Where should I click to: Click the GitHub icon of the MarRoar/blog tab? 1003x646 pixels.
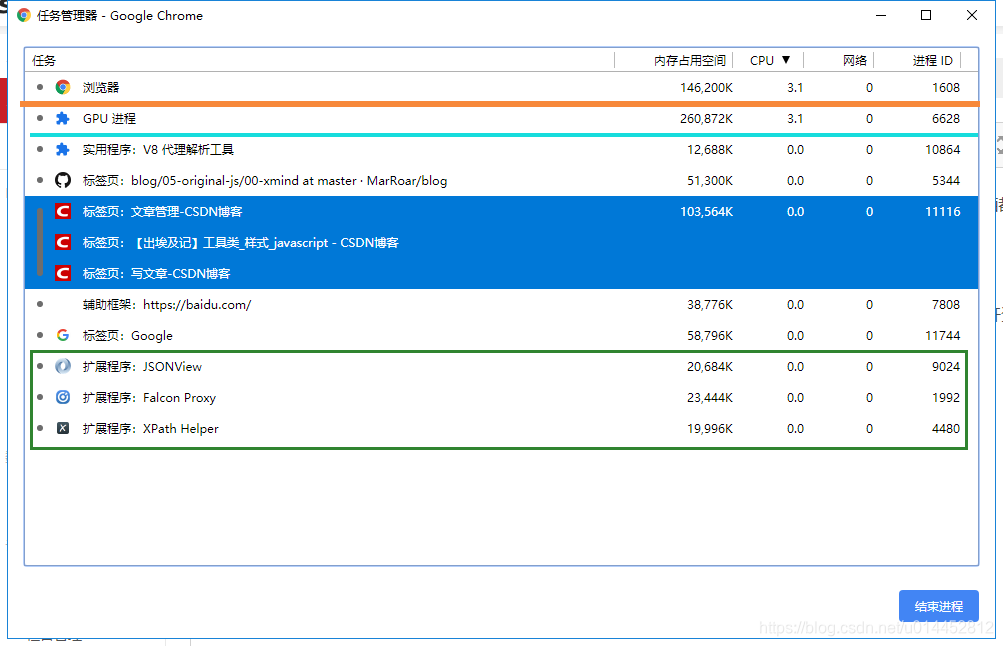(63, 180)
